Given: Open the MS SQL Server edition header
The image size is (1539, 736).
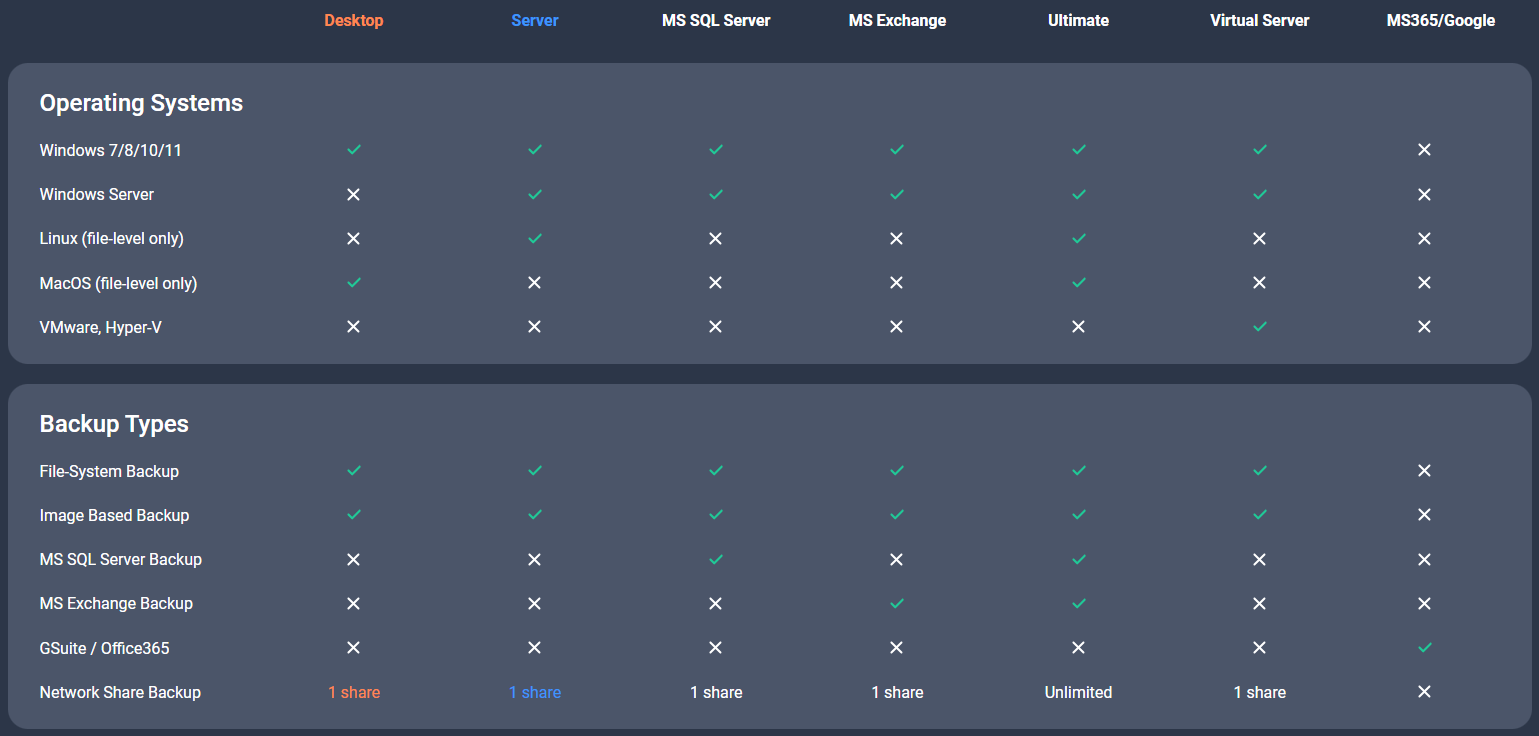Looking at the screenshot, I should 716,20.
